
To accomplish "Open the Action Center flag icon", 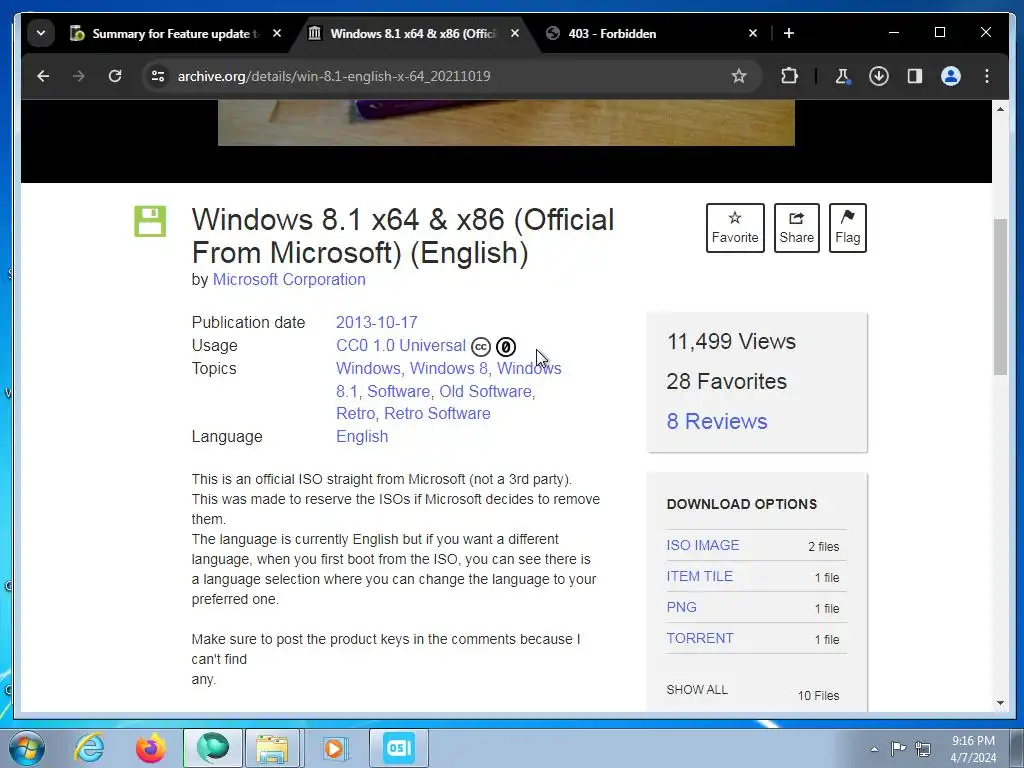I will pyautogui.click(x=899, y=748).
